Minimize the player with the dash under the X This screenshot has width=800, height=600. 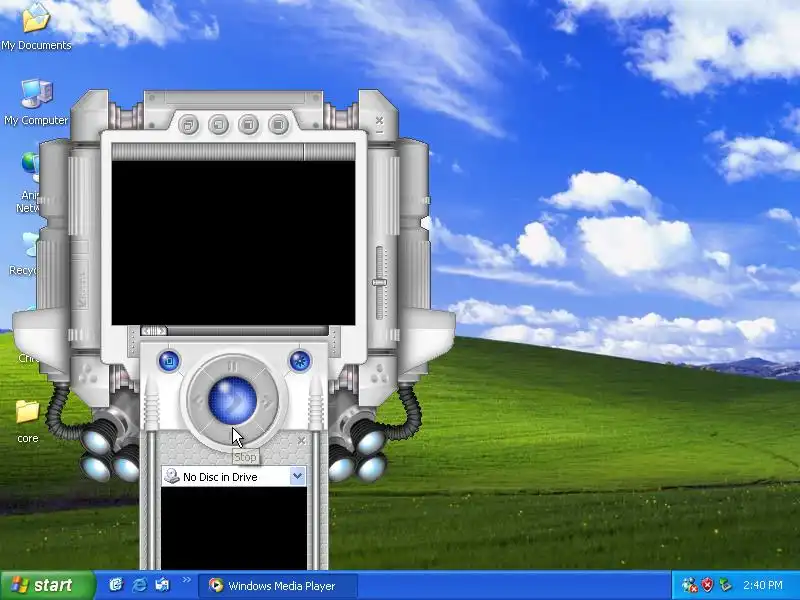point(379,132)
